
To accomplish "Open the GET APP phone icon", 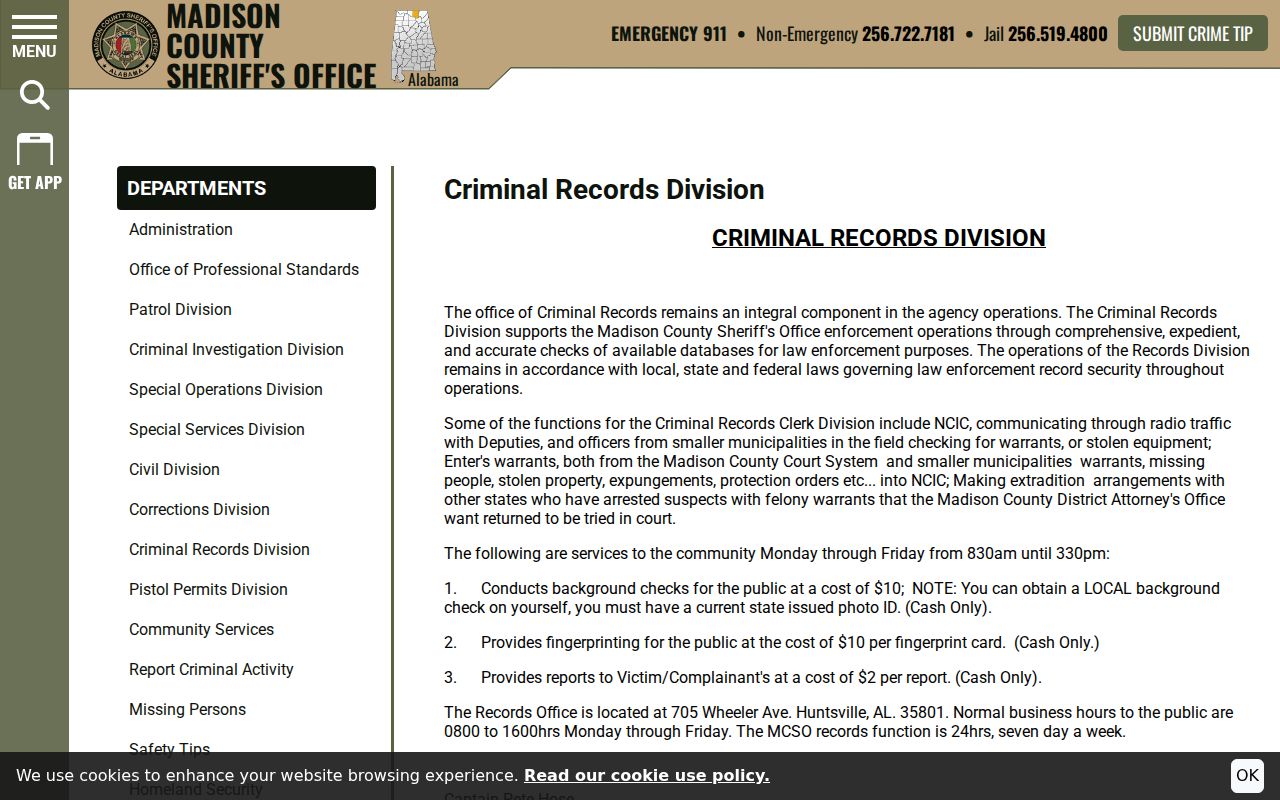I will tap(34, 162).
